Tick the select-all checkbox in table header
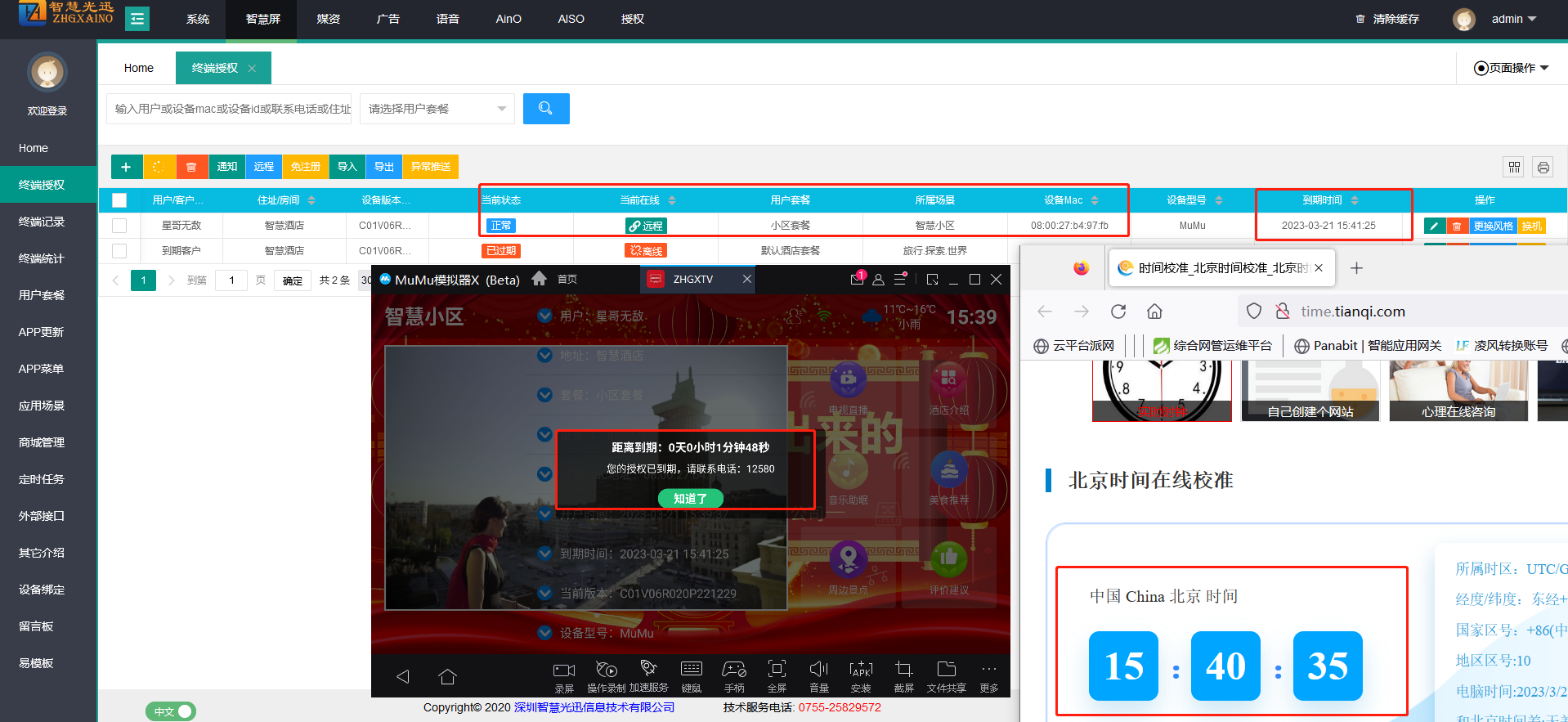Viewport: 1568px width, 722px height. point(119,200)
